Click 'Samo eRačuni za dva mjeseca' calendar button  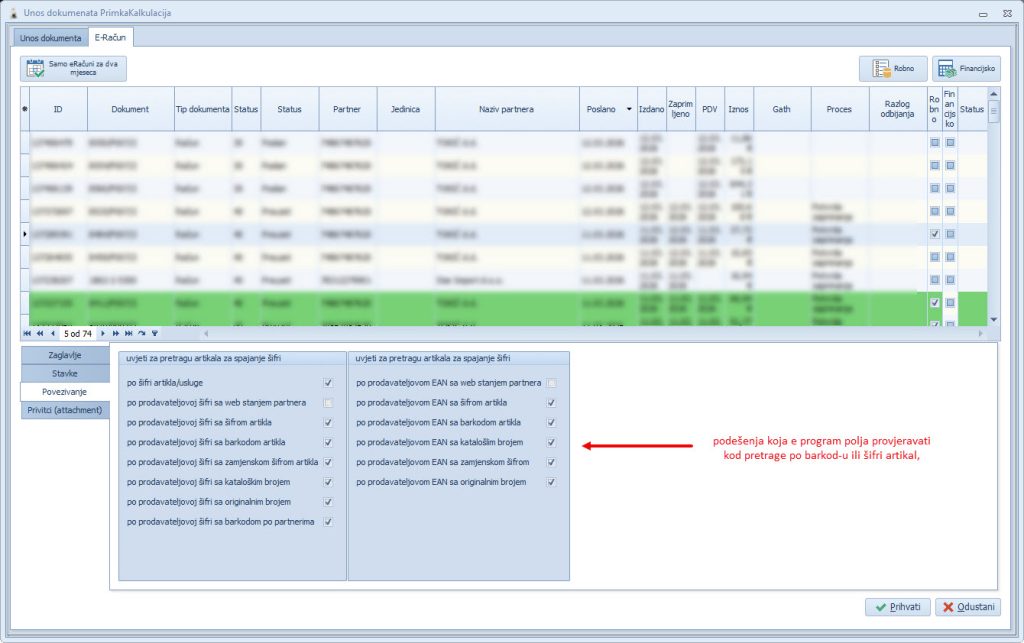(x=73, y=69)
